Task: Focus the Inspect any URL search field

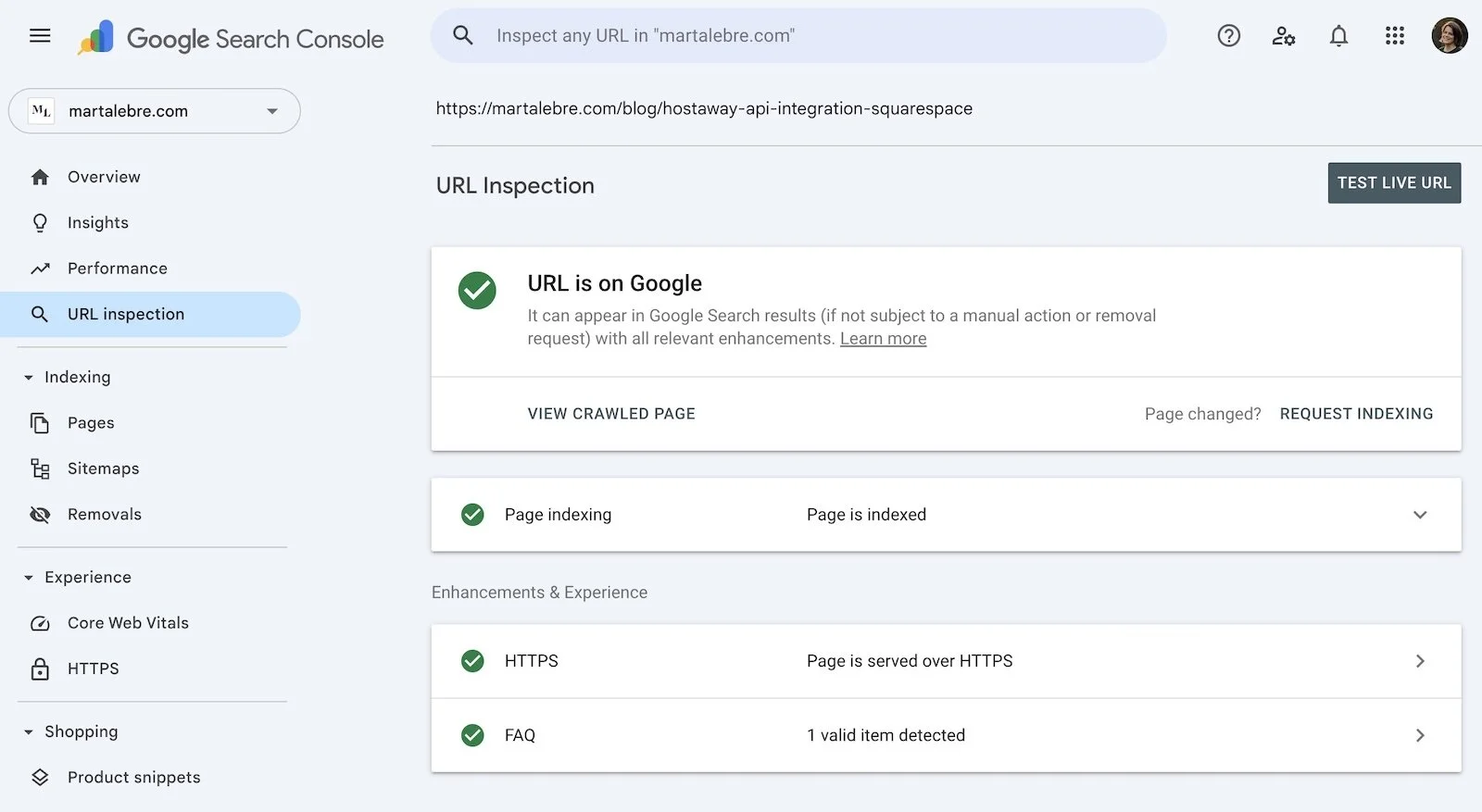Action: click(798, 35)
